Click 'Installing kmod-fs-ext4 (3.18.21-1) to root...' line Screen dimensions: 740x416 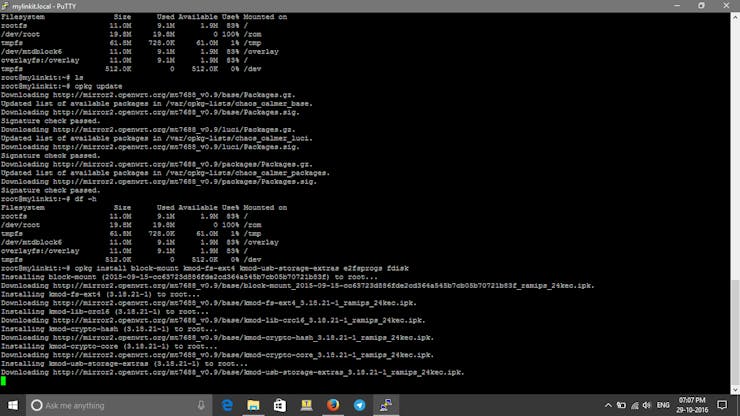coord(100,294)
